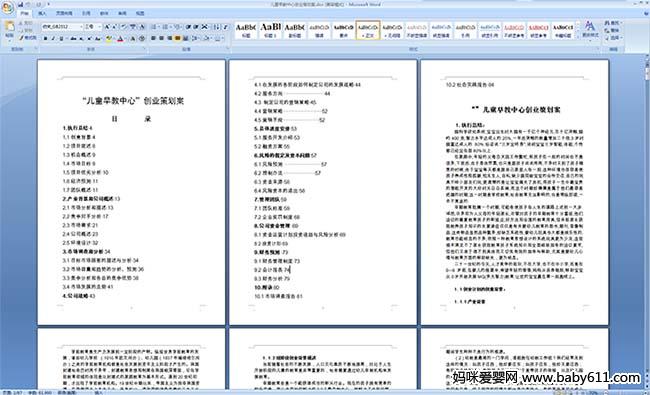Viewport: 650px width, 395px height.
Task: Toggle Bold formatting
Action: point(45,39)
